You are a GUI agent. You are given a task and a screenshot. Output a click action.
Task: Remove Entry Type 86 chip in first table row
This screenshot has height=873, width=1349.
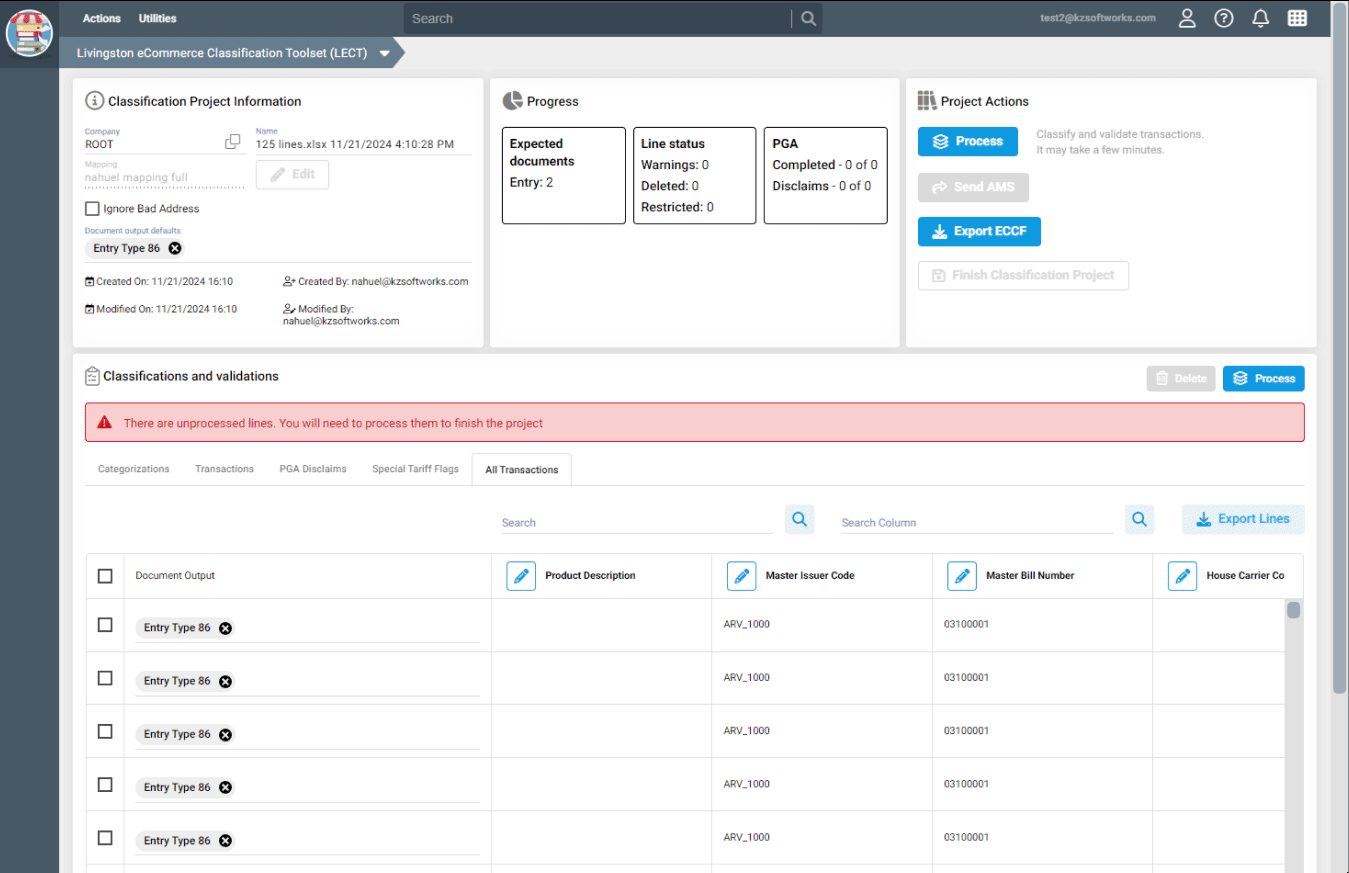point(225,628)
